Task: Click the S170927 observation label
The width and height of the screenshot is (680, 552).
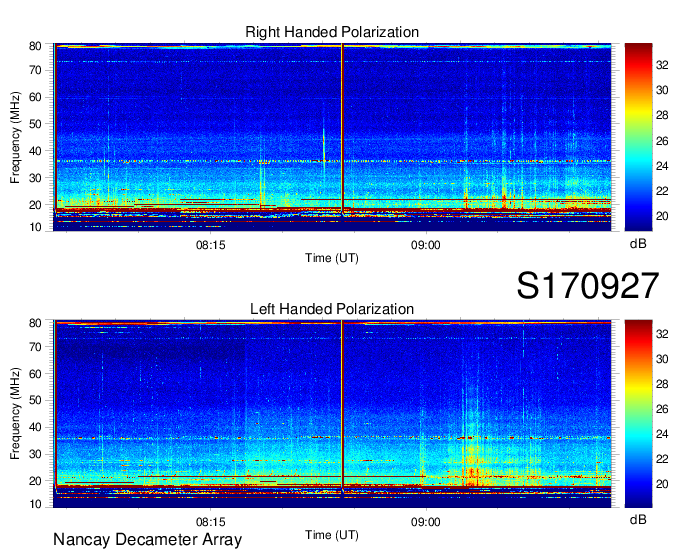Action: pos(588,285)
